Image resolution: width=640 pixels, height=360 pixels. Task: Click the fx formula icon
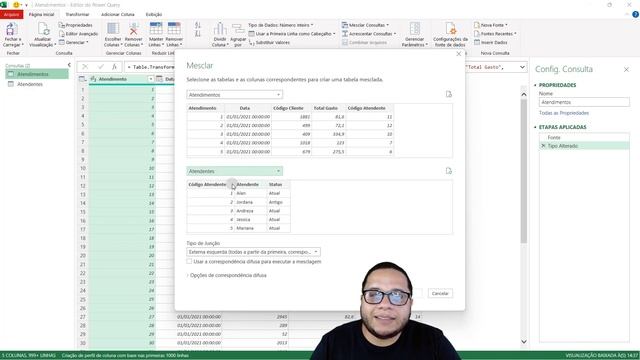115,67
